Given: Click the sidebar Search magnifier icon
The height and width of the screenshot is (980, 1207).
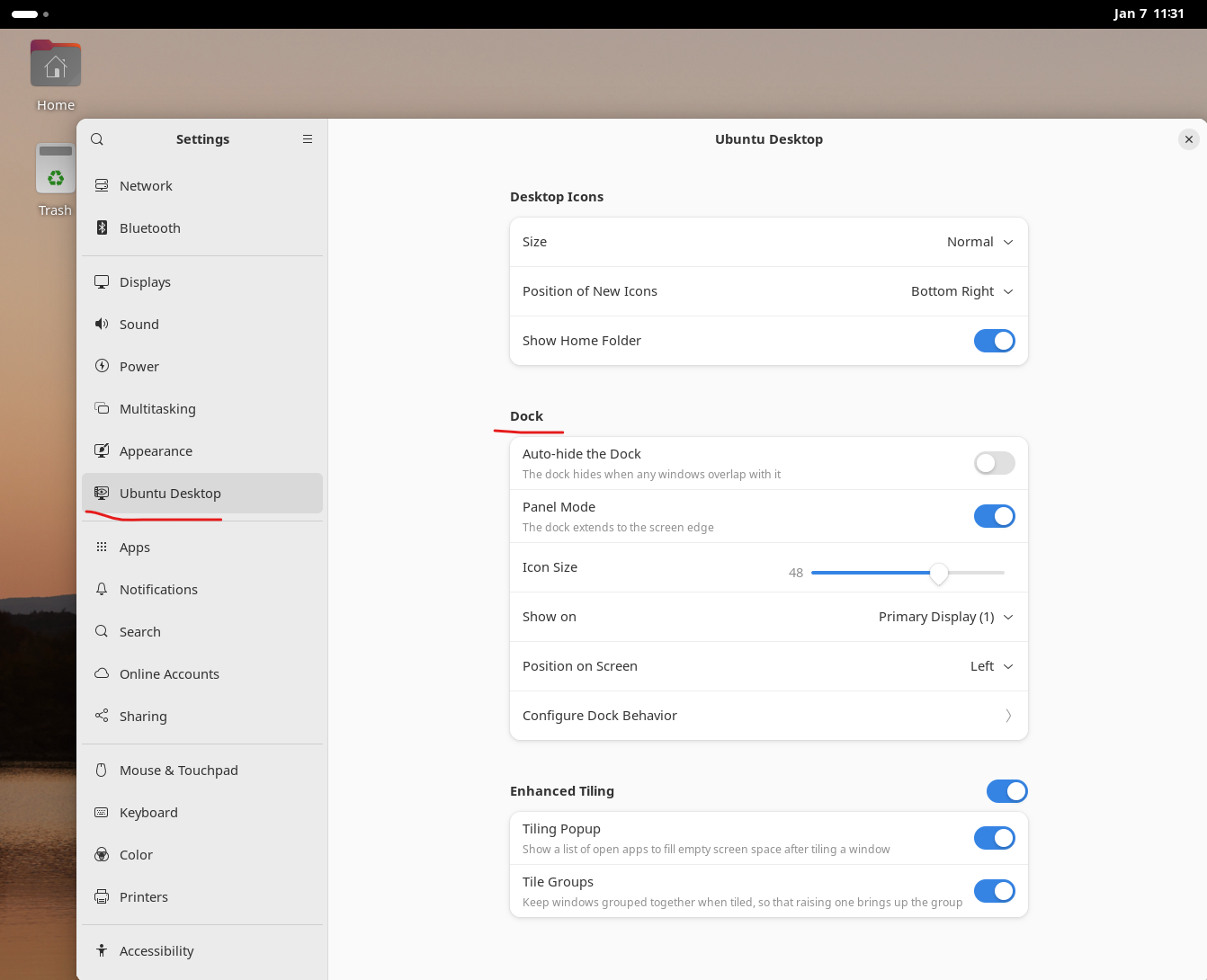Looking at the screenshot, I should pyautogui.click(x=102, y=631).
